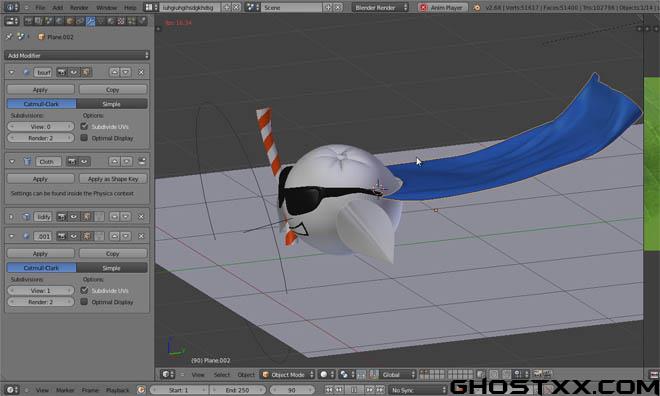
Task: Apply the bsurf subsurf modifier
Action: point(40,90)
